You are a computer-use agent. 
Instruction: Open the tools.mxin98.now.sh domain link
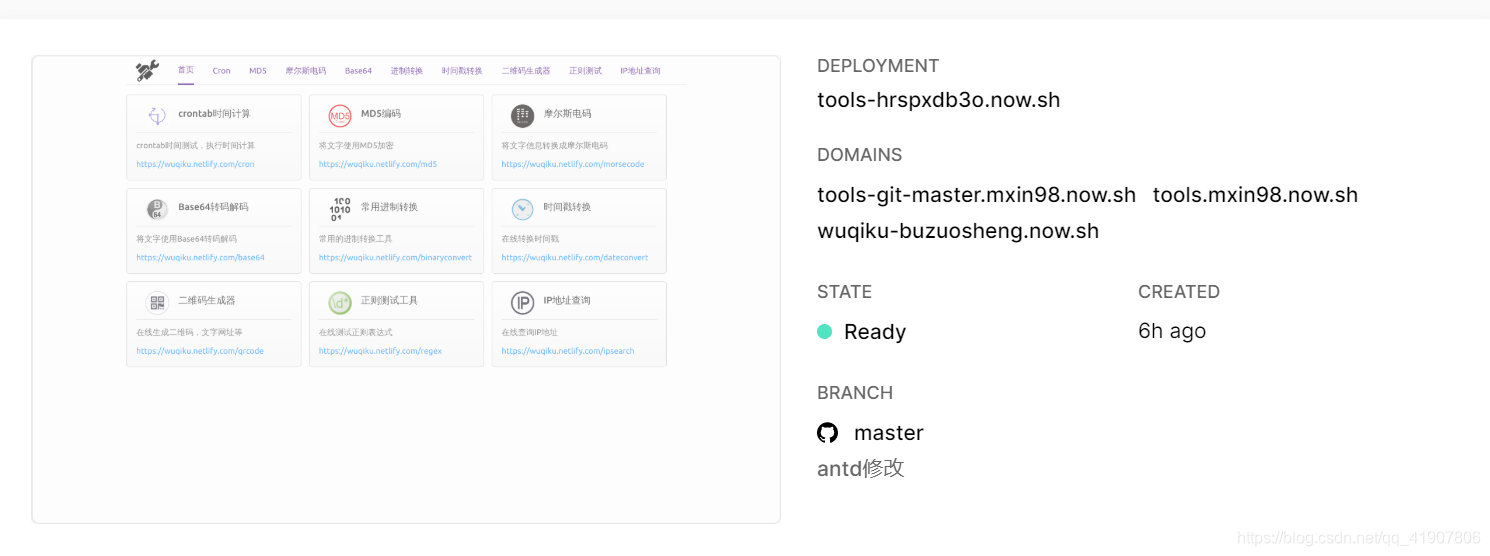[1255, 195]
